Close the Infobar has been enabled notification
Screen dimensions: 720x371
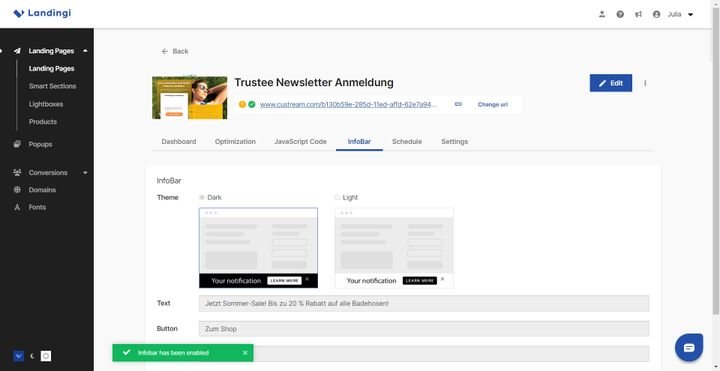coord(245,353)
